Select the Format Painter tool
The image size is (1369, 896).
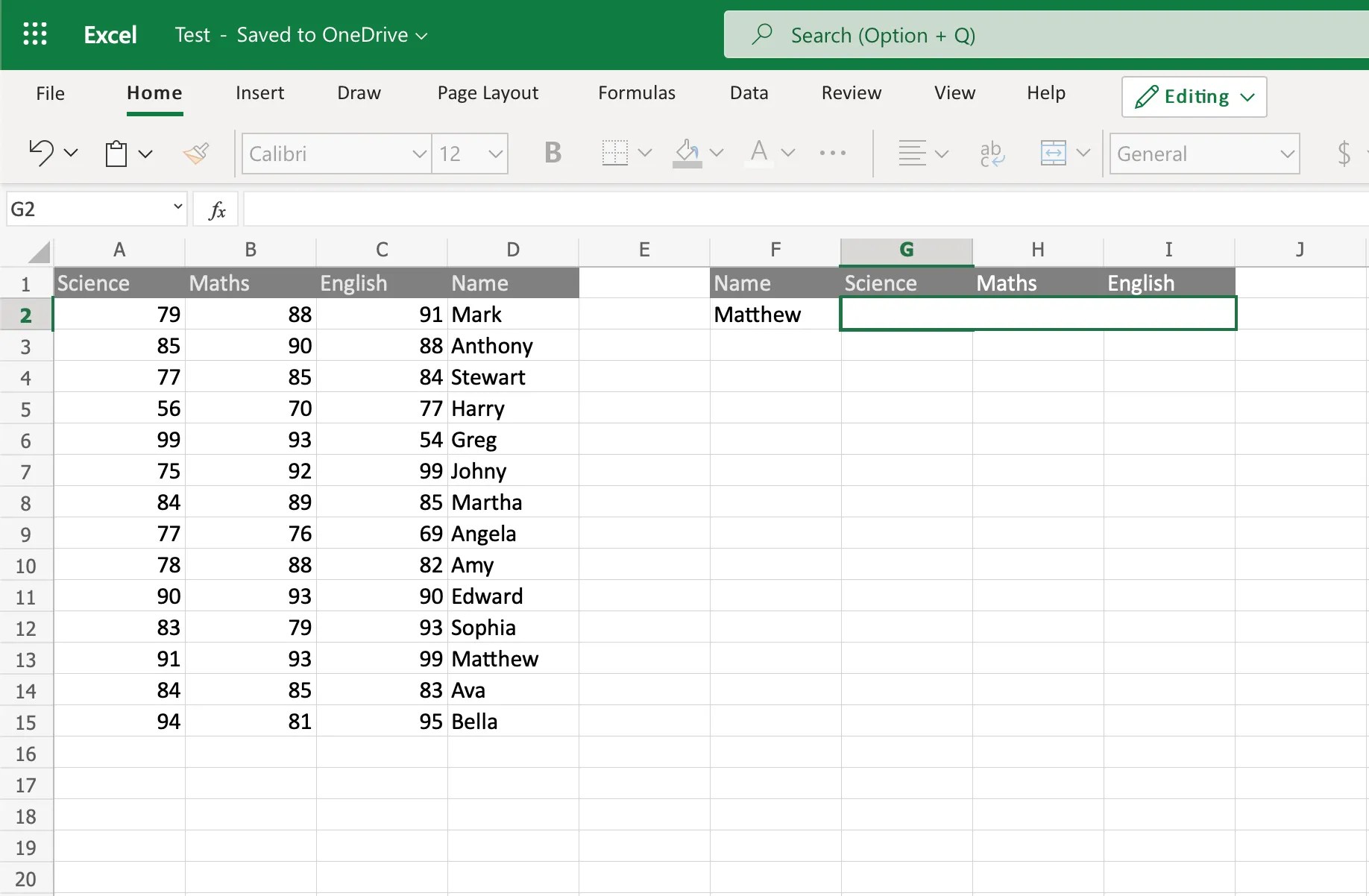196,153
